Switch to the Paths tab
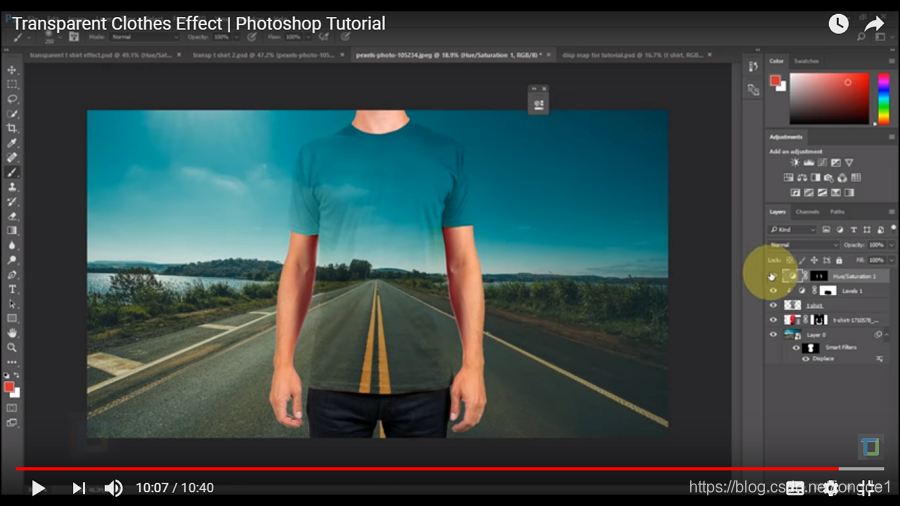Screen dimensions: 900x506 tap(837, 212)
